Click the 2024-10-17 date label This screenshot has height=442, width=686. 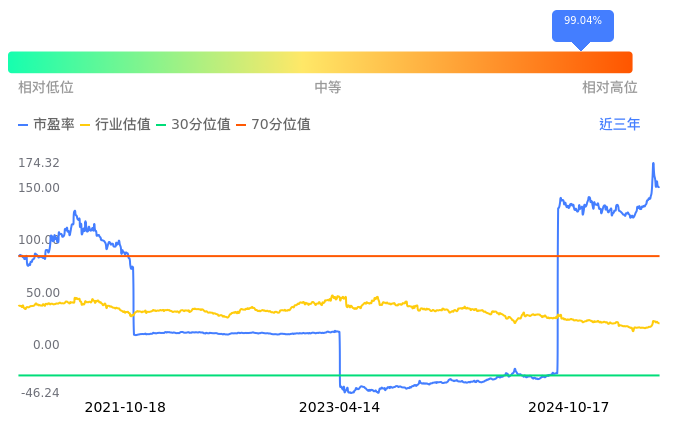coord(568,407)
